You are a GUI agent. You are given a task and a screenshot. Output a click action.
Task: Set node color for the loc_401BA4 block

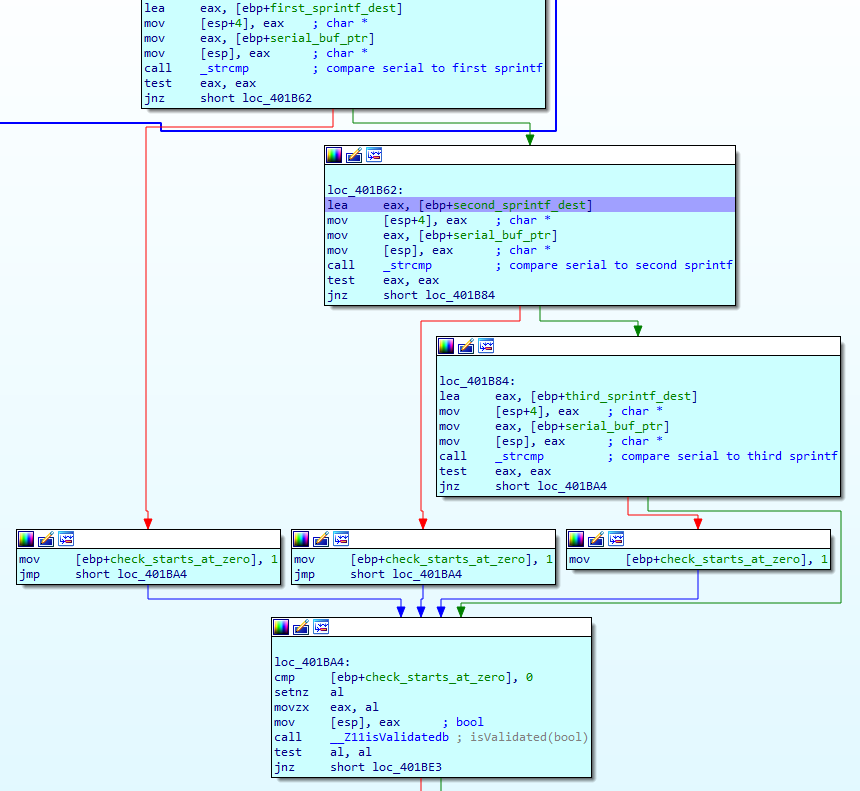click(x=281, y=627)
